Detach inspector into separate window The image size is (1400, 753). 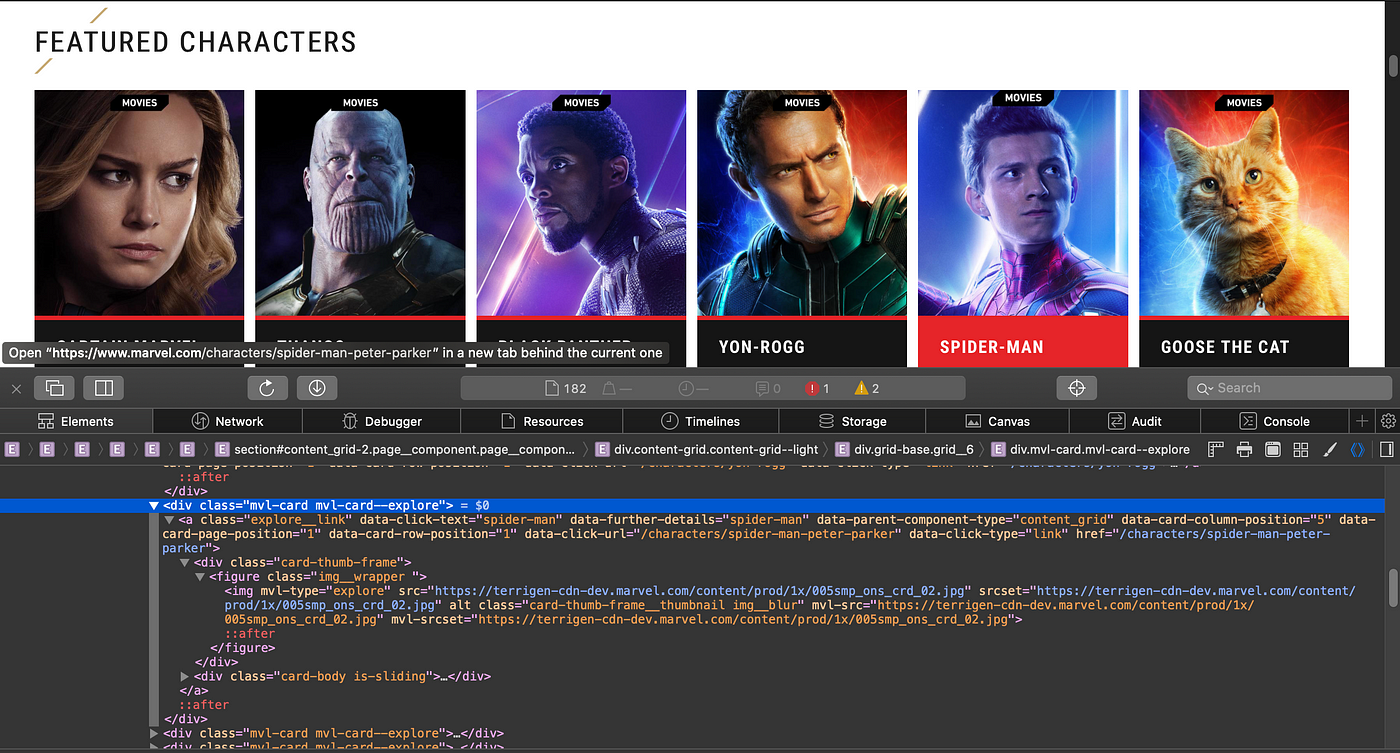pyautogui.click(x=55, y=388)
